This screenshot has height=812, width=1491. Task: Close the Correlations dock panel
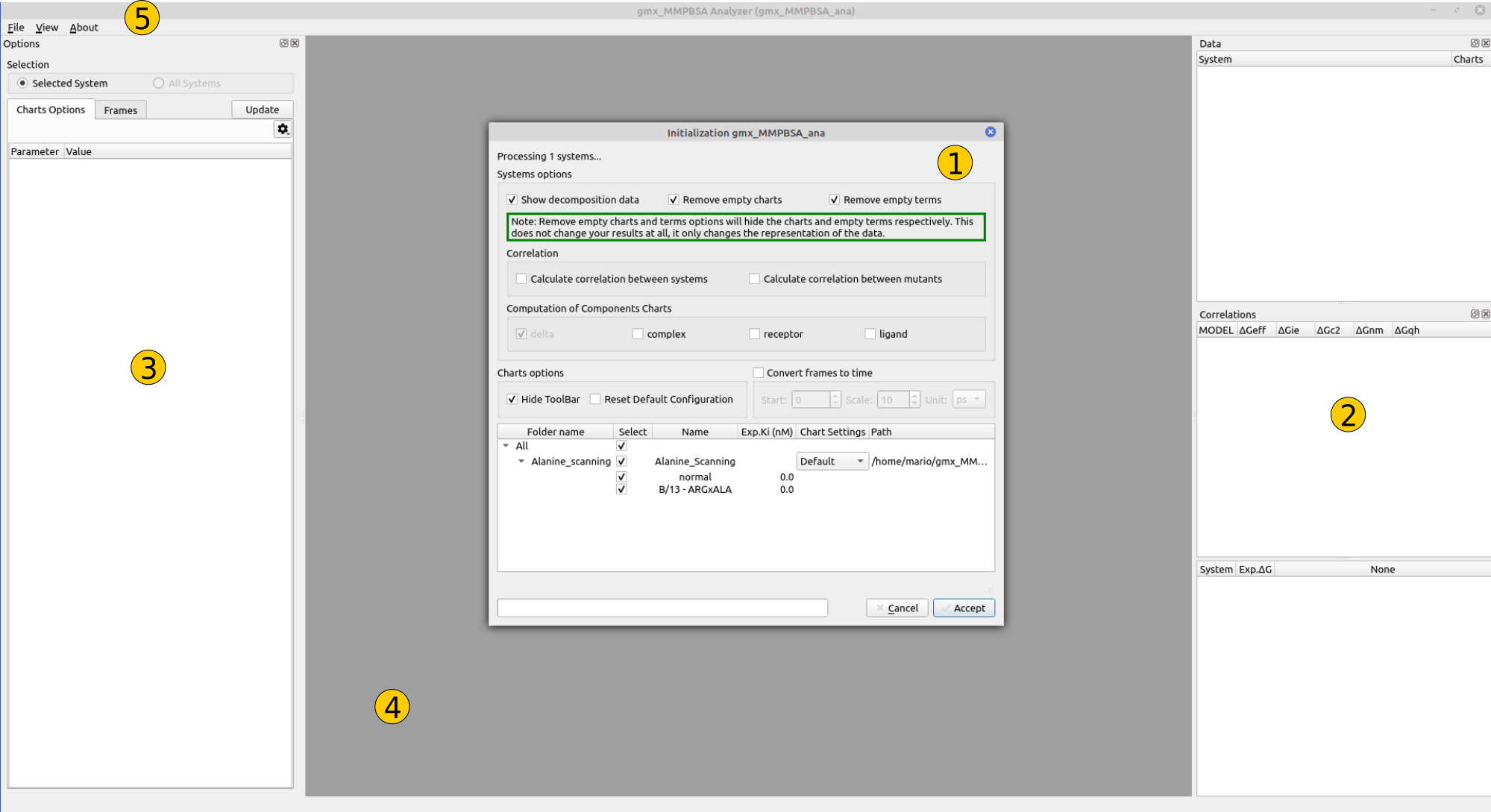(x=1485, y=314)
